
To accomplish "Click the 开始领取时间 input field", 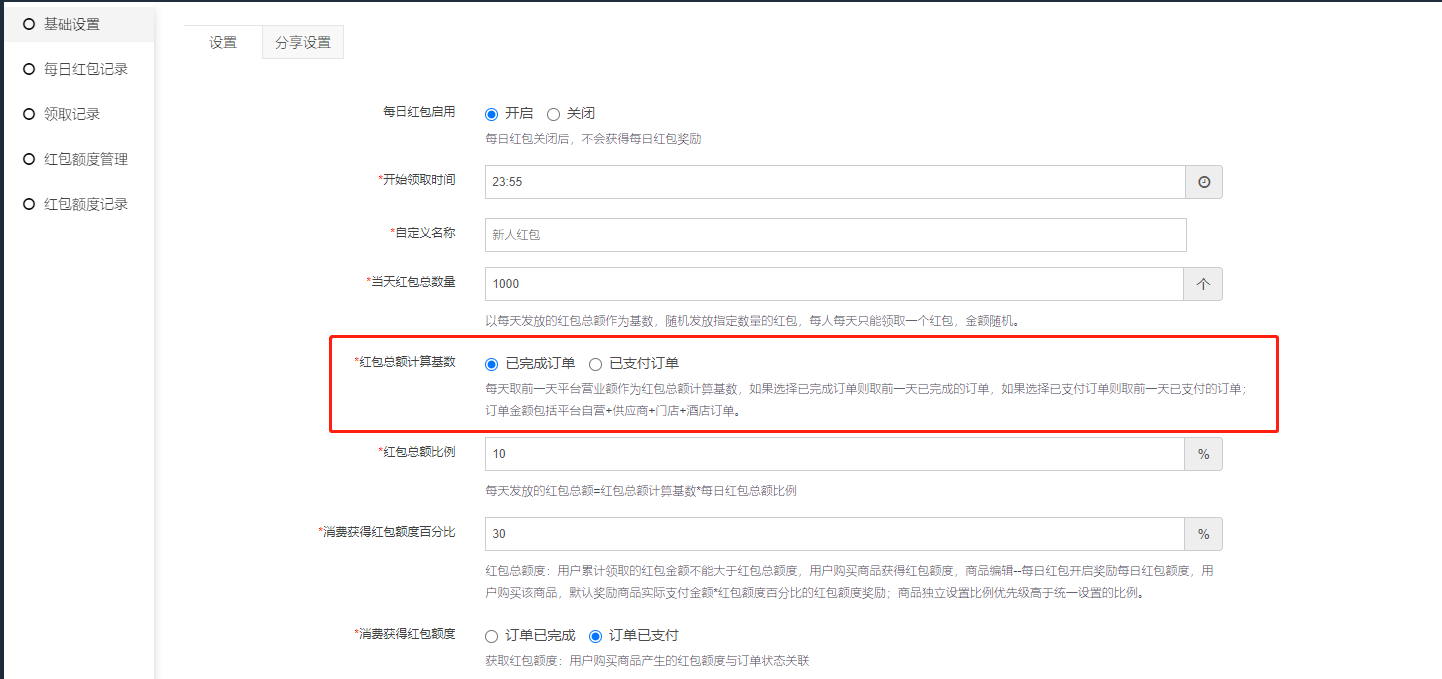I will point(834,182).
